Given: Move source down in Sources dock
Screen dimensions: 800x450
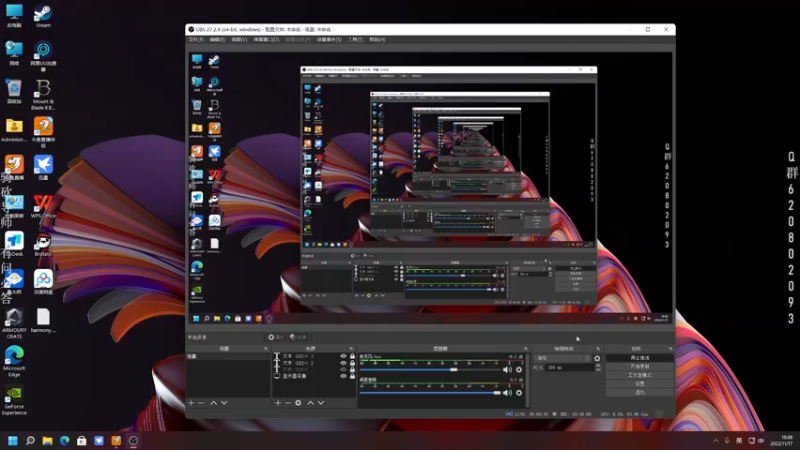Looking at the screenshot, I should [x=321, y=403].
